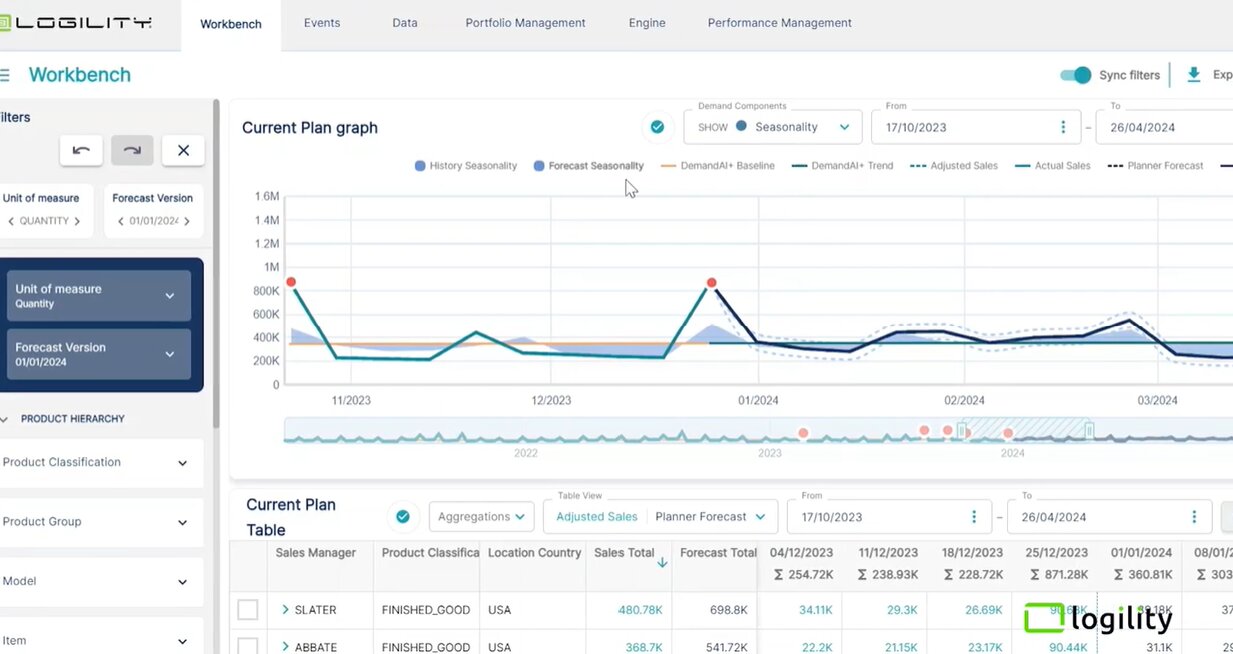This screenshot has height=654, width=1233.
Task: Click the 480.78K Sales Total value
Action: [x=639, y=610]
